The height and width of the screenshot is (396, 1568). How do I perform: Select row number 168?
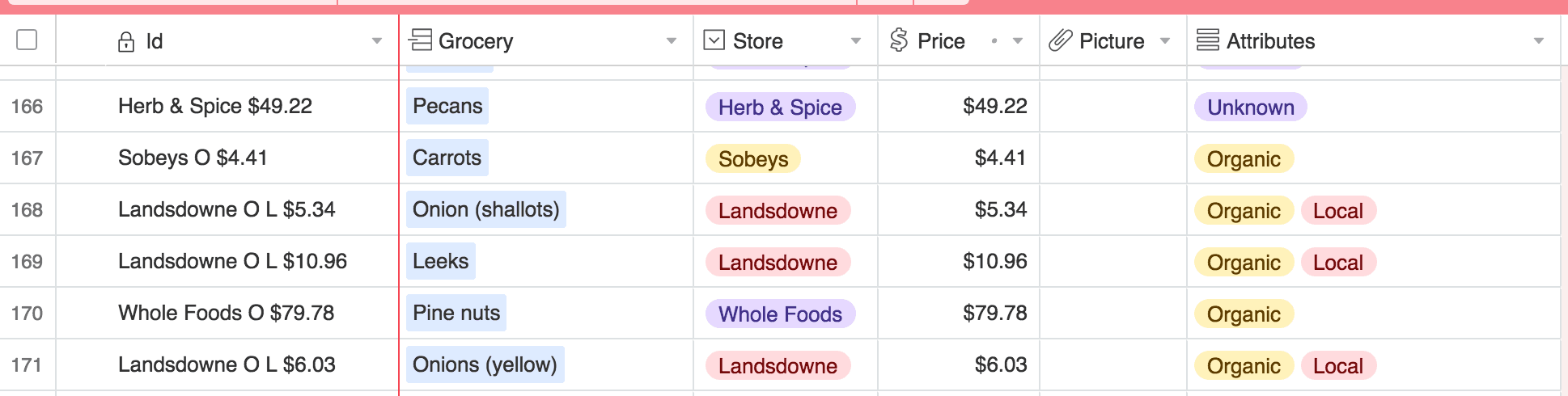pyautogui.click(x=27, y=210)
